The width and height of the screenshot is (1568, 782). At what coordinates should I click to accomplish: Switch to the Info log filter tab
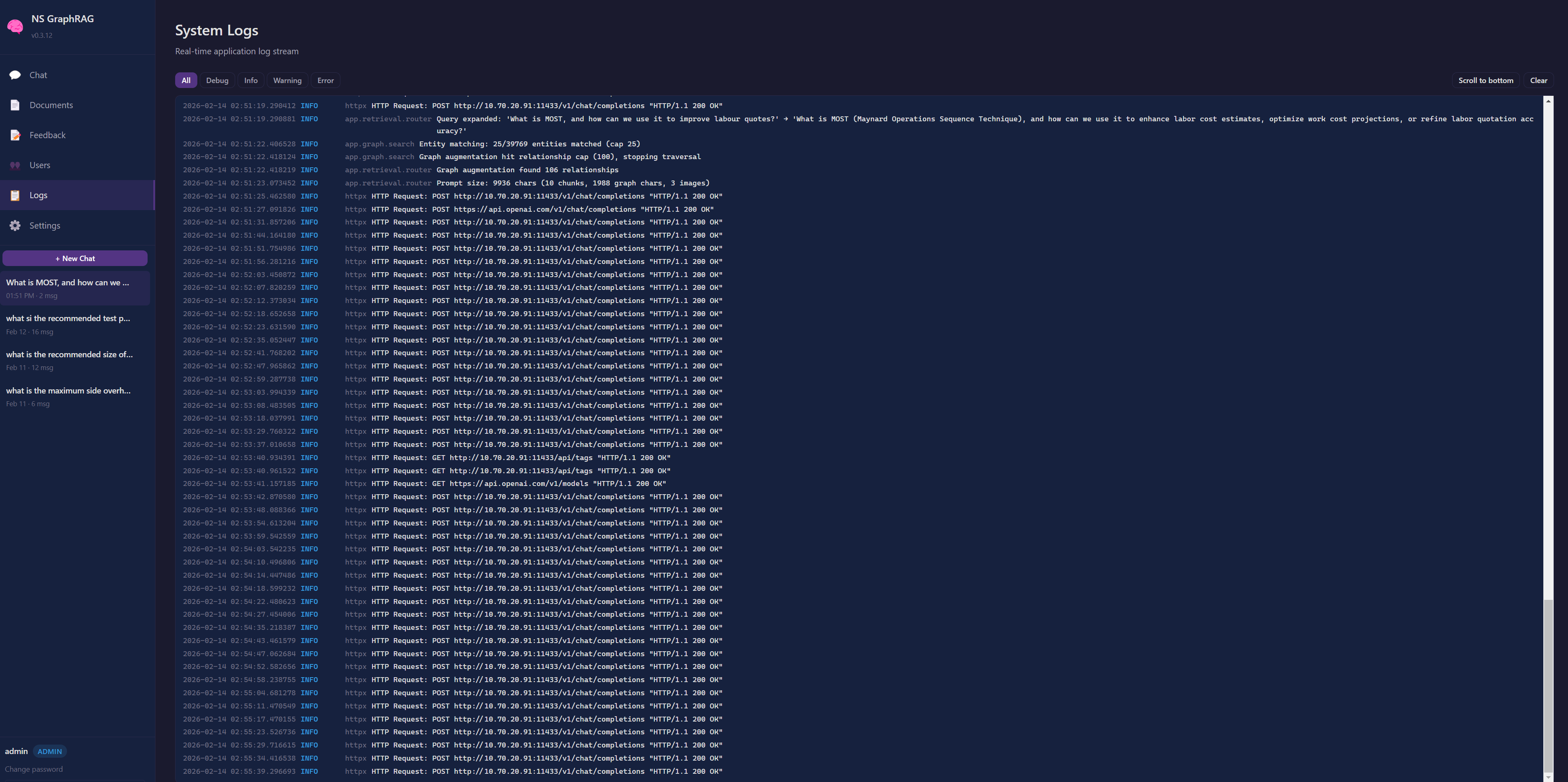(250, 80)
